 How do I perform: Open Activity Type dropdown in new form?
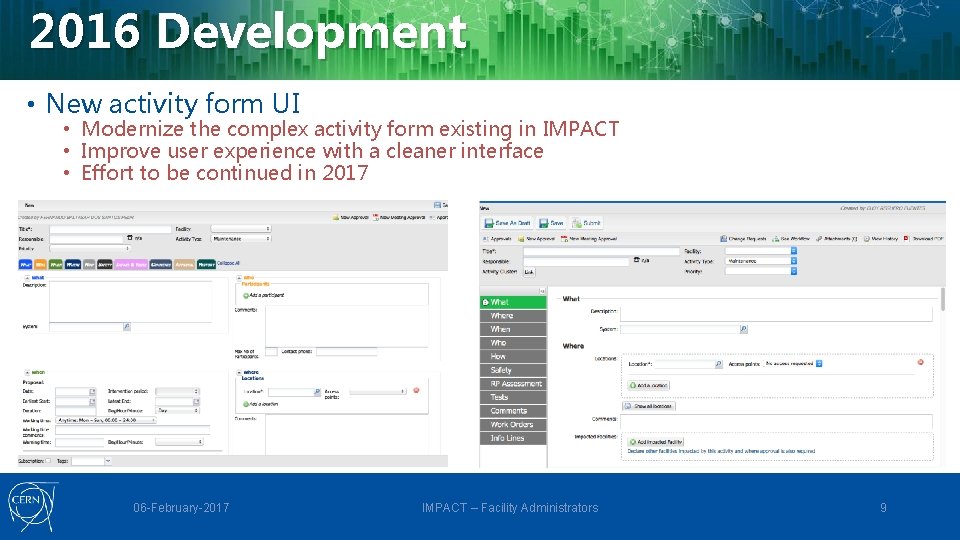point(761,261)
